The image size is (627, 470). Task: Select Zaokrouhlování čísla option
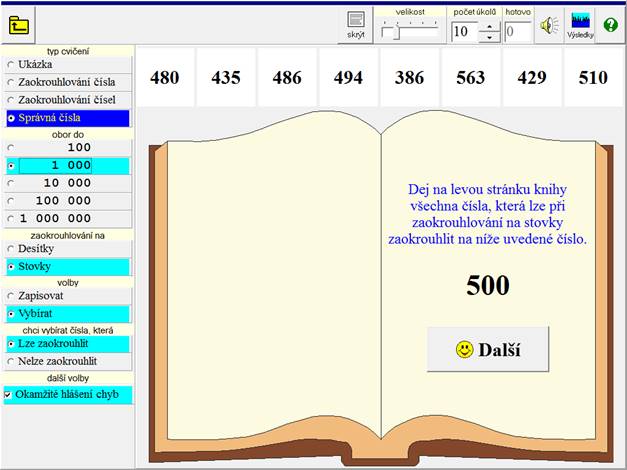(68, 82)
